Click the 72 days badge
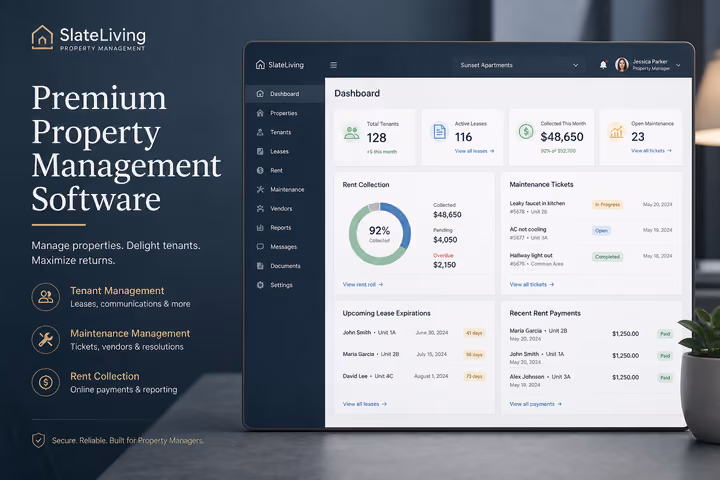This screenshot has width=720, height=480. click(x=474, y=377)
